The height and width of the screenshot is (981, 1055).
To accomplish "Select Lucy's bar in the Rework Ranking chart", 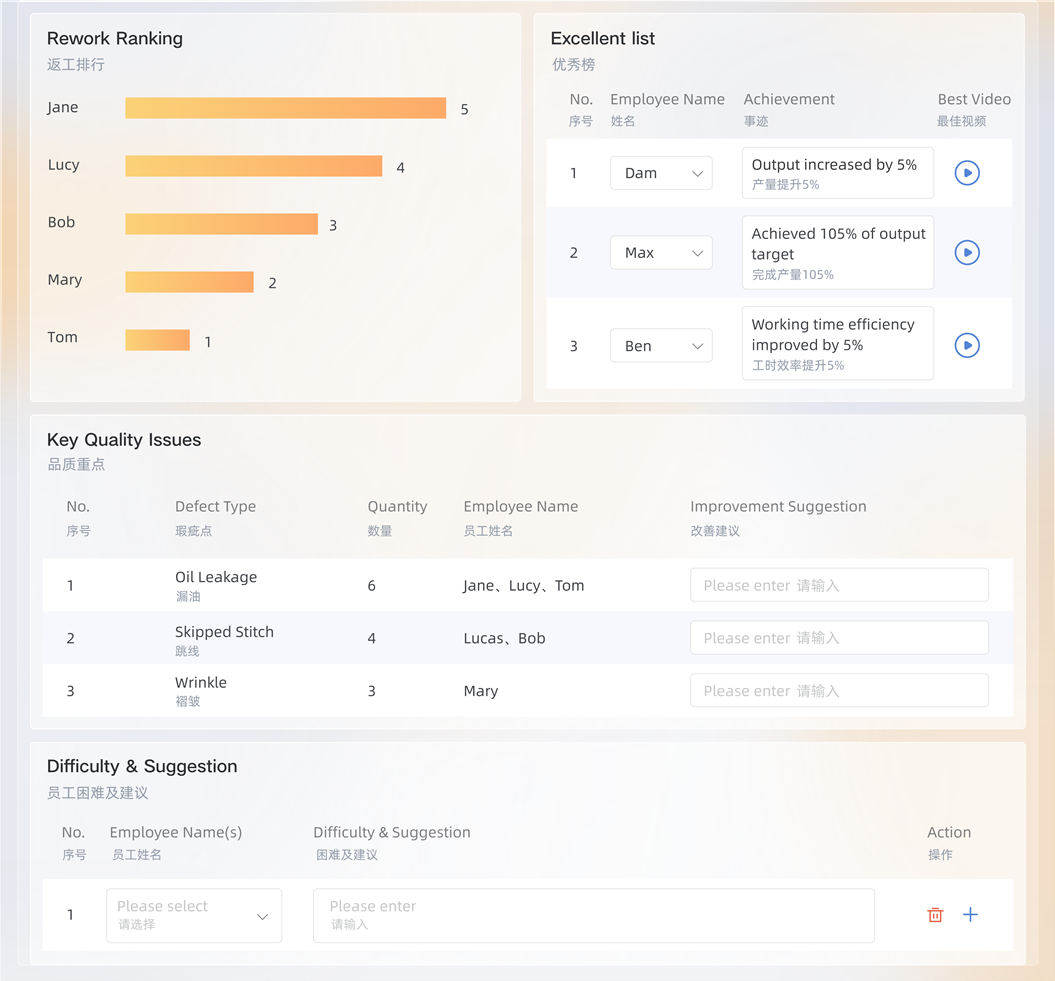I will coord(253,166).
